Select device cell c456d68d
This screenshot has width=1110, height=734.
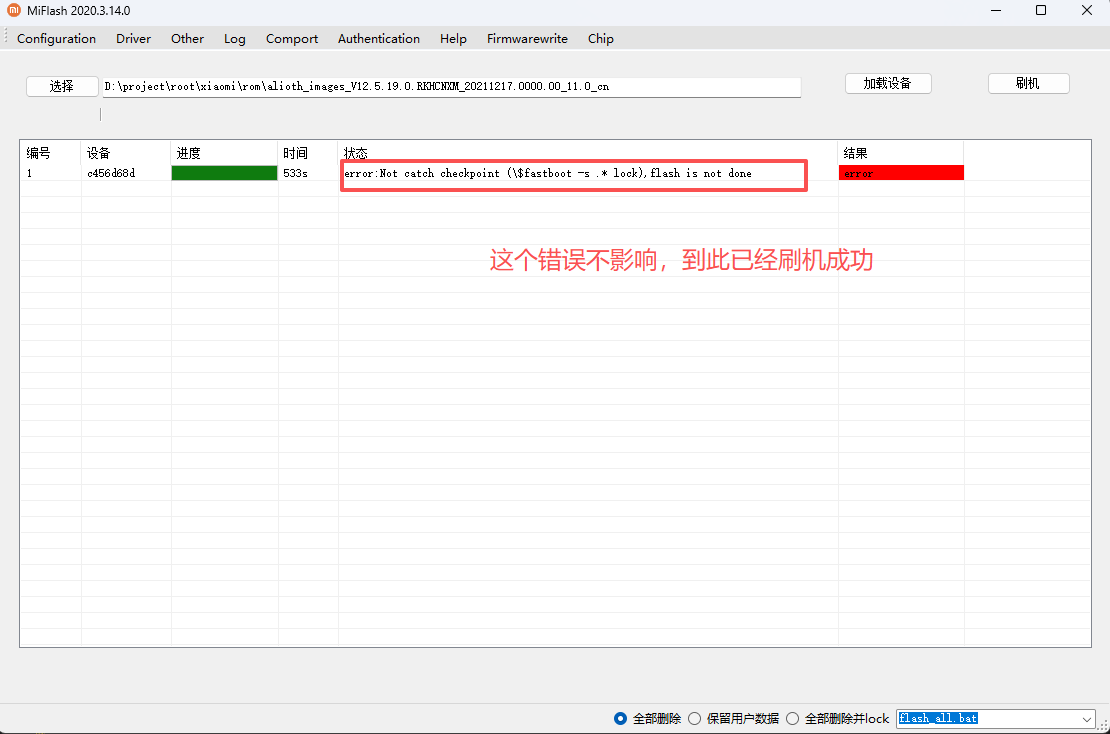pos(111,173)
